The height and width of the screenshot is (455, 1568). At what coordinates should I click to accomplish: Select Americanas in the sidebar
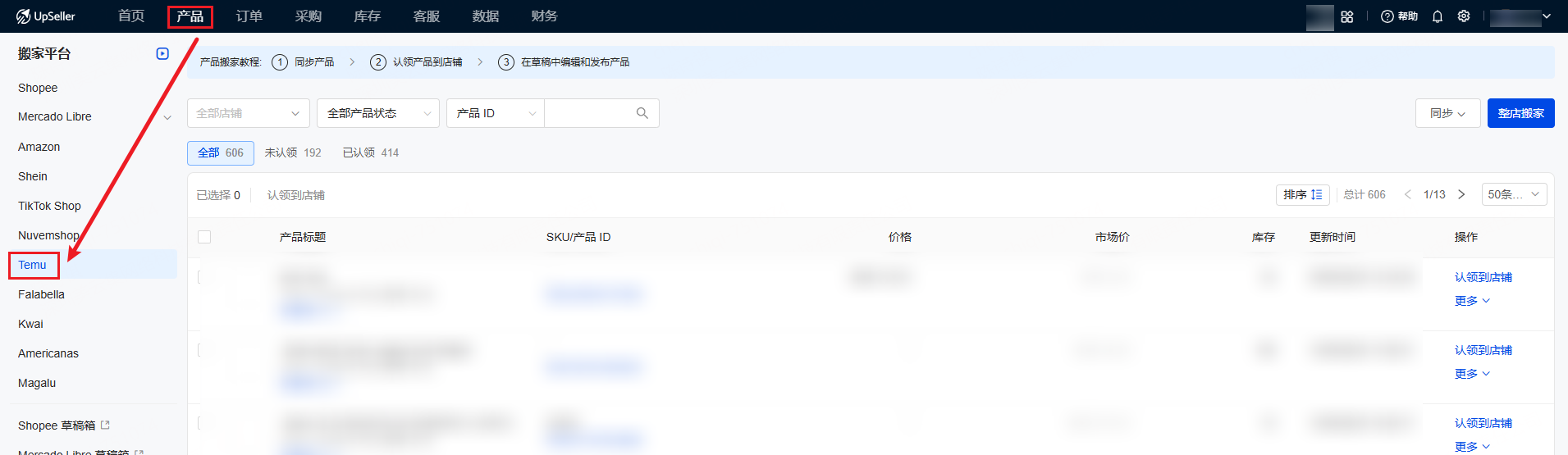point(48,353)
